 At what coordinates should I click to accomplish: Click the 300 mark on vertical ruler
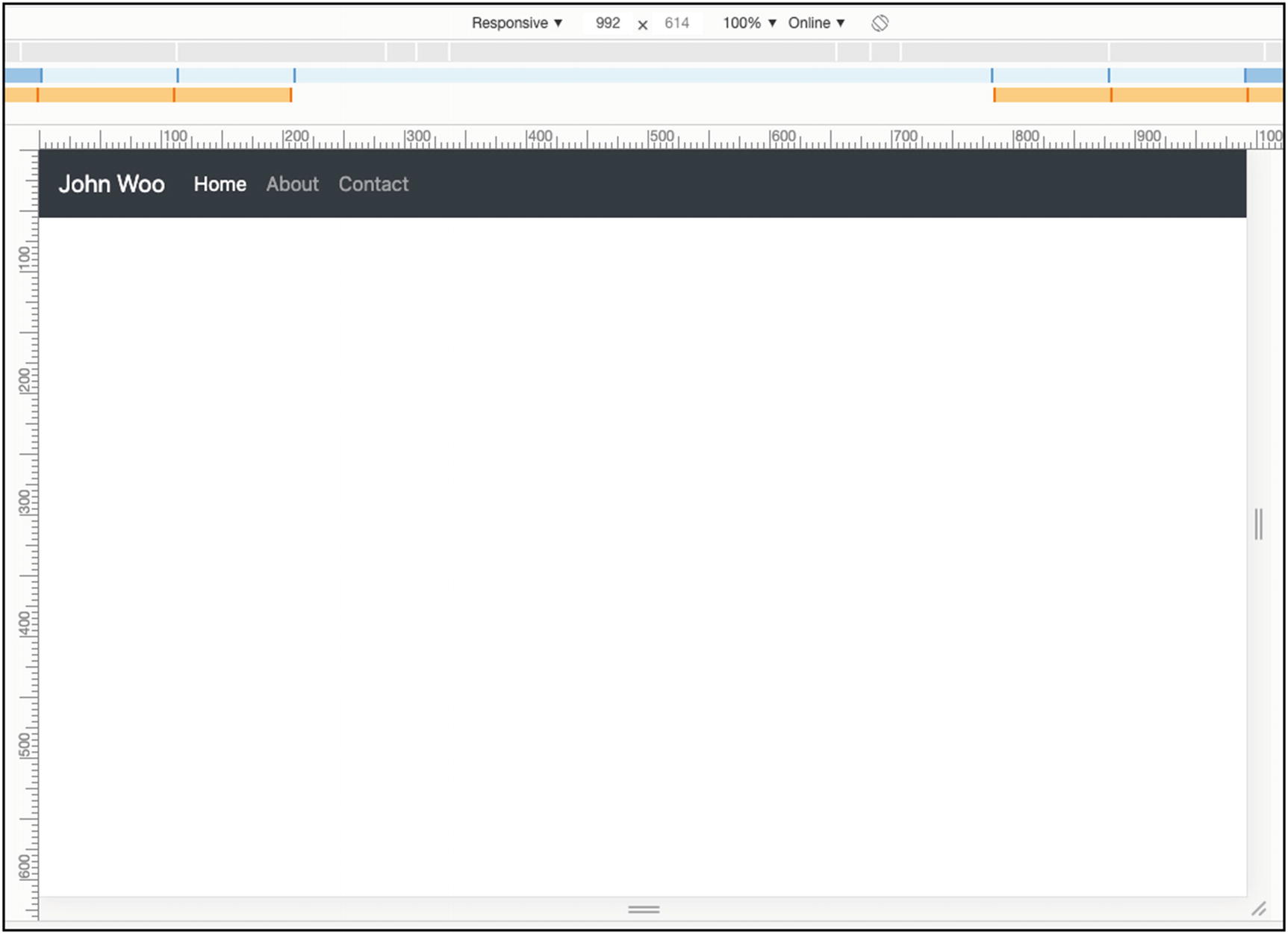click(x=25, y=502)
